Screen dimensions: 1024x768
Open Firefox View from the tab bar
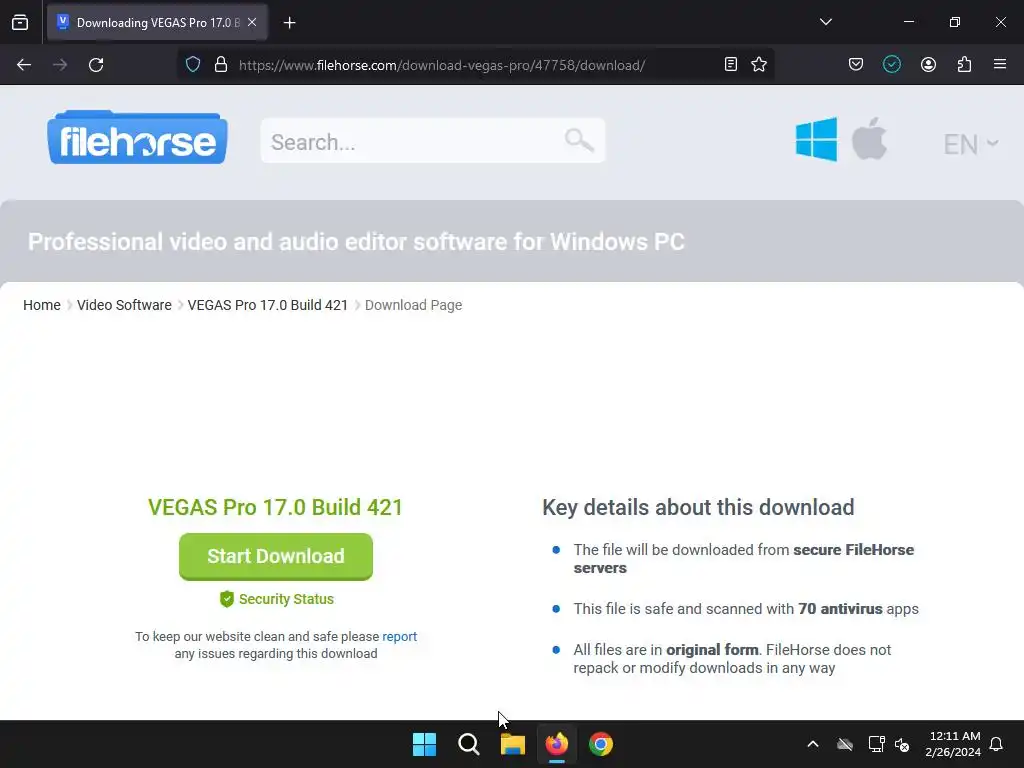click(x=20, y=22)
